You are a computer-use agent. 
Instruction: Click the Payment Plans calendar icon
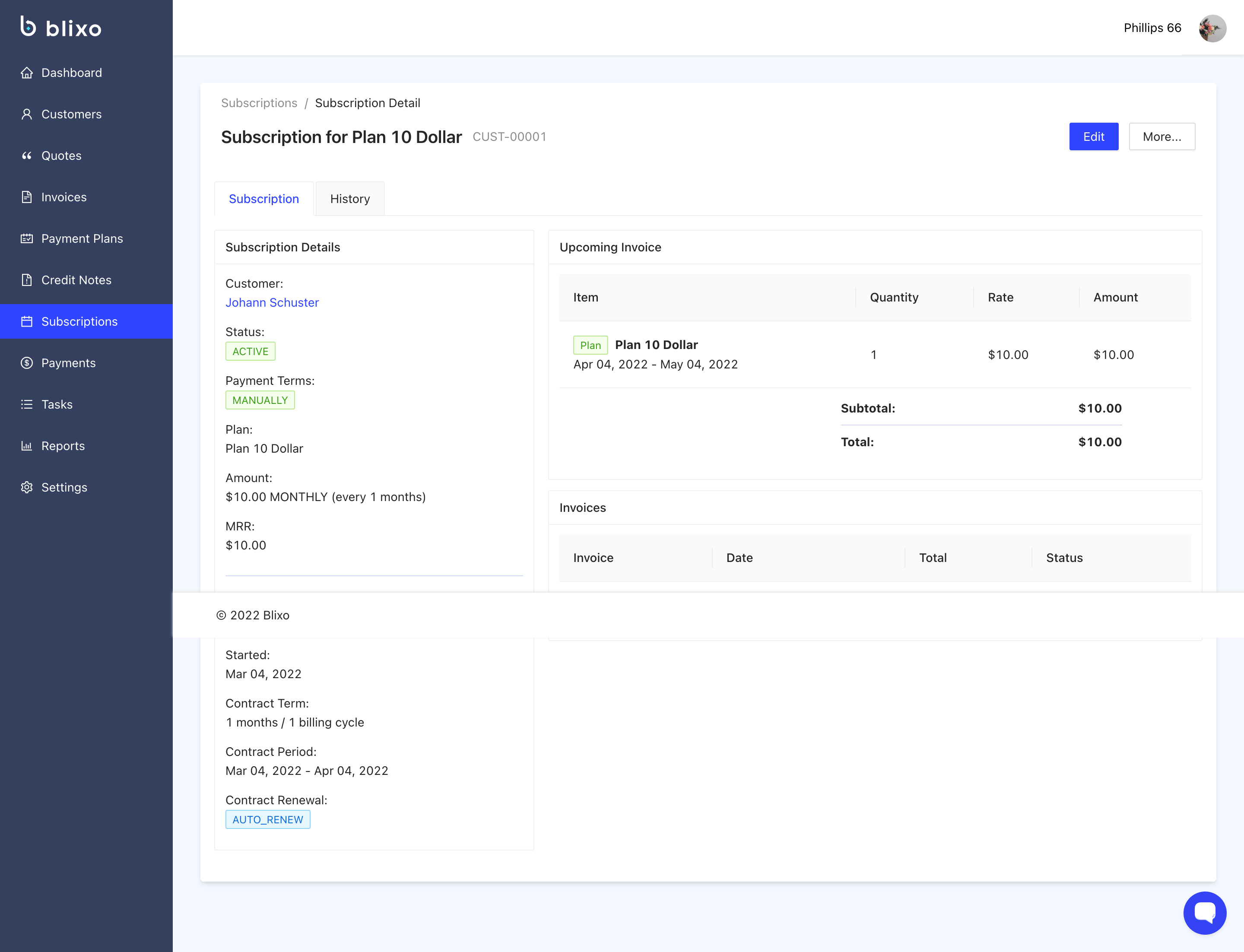27,238
